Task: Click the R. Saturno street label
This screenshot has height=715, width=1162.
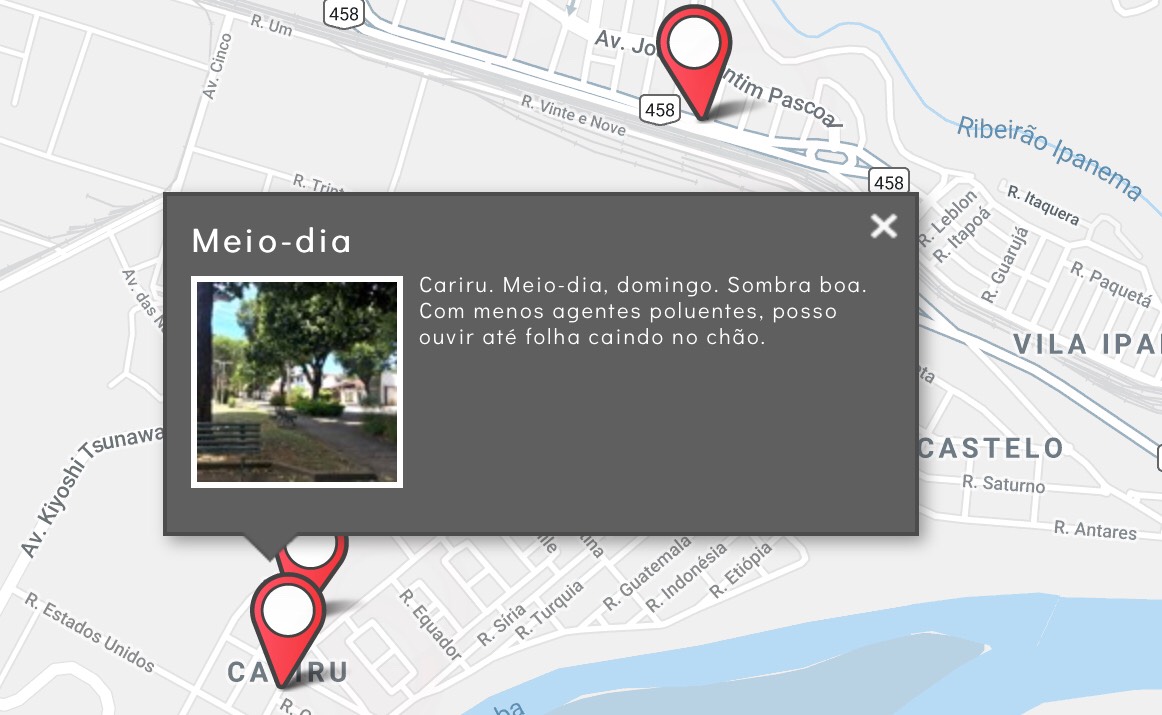Action: click(1002, 483)
